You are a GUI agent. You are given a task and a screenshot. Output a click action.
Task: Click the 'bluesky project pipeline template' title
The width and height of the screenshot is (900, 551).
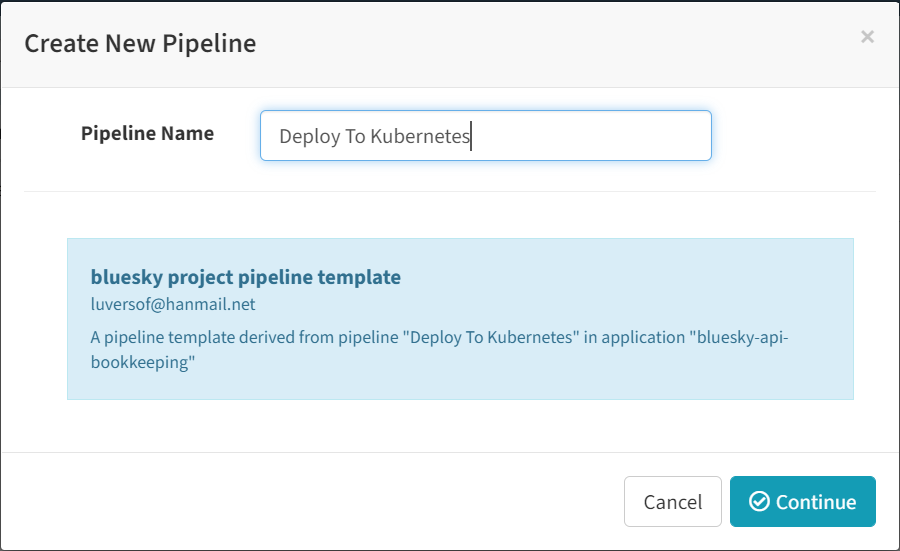pos(245,277)
